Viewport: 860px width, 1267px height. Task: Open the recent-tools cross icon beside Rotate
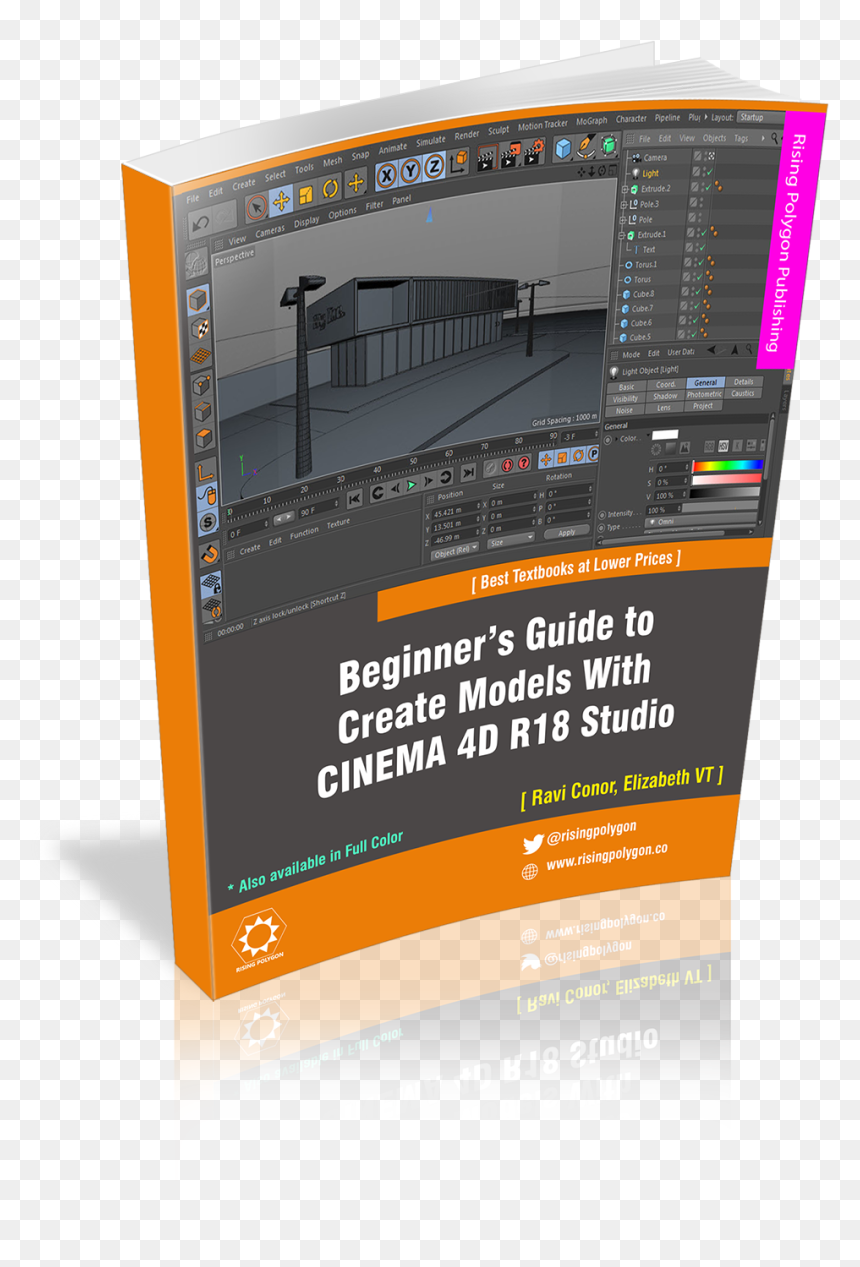[x=356, y=184]
